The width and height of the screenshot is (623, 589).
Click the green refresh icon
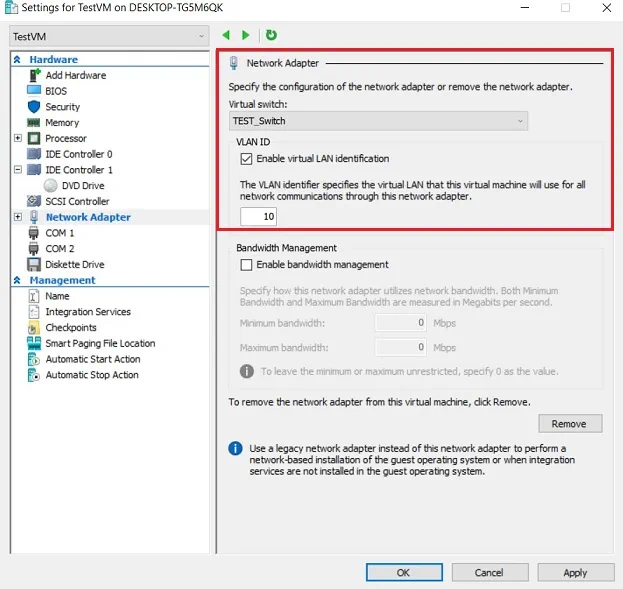[270, 36]
